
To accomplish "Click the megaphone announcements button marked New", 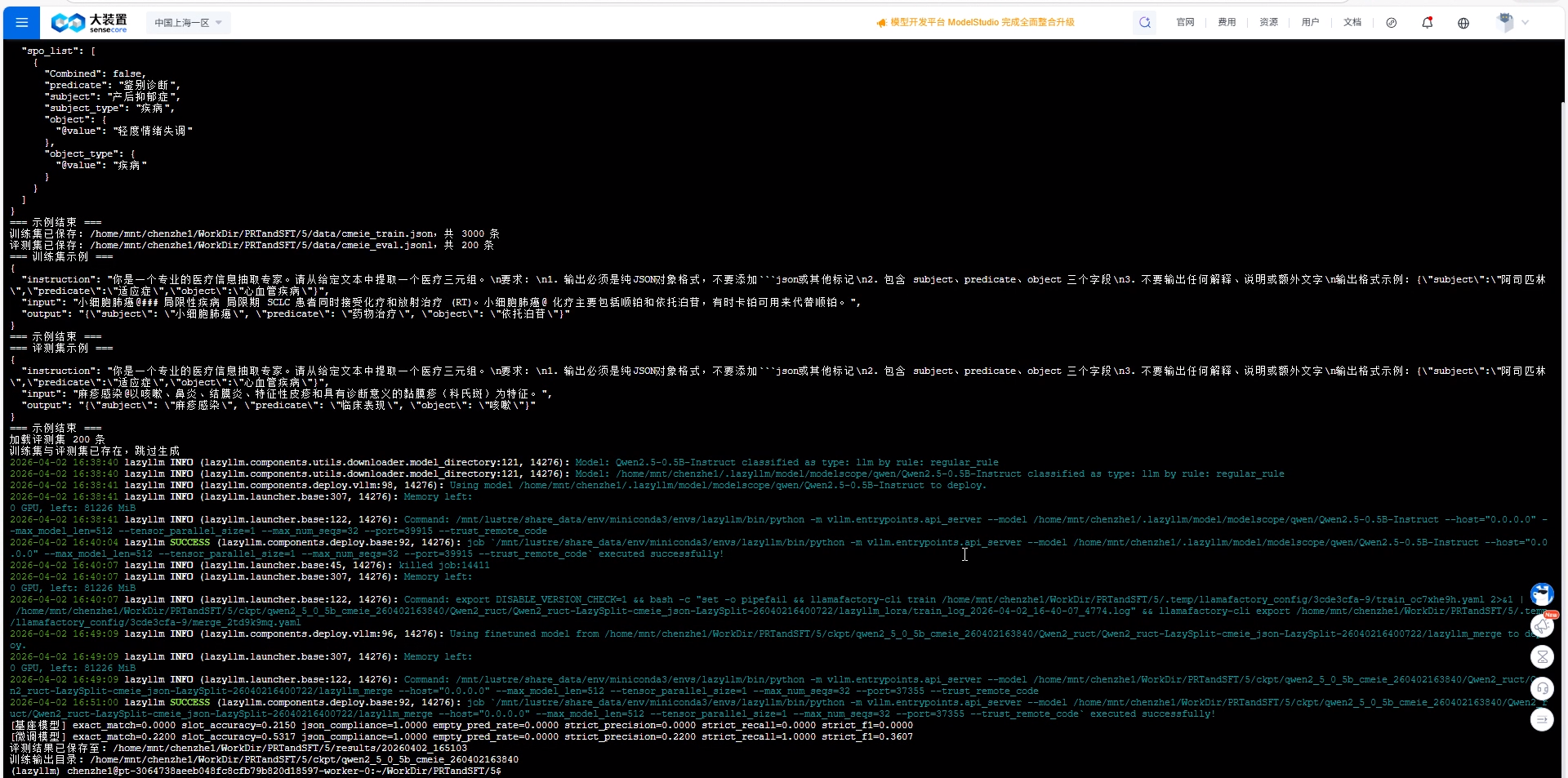I will [x=1543, y=625].
